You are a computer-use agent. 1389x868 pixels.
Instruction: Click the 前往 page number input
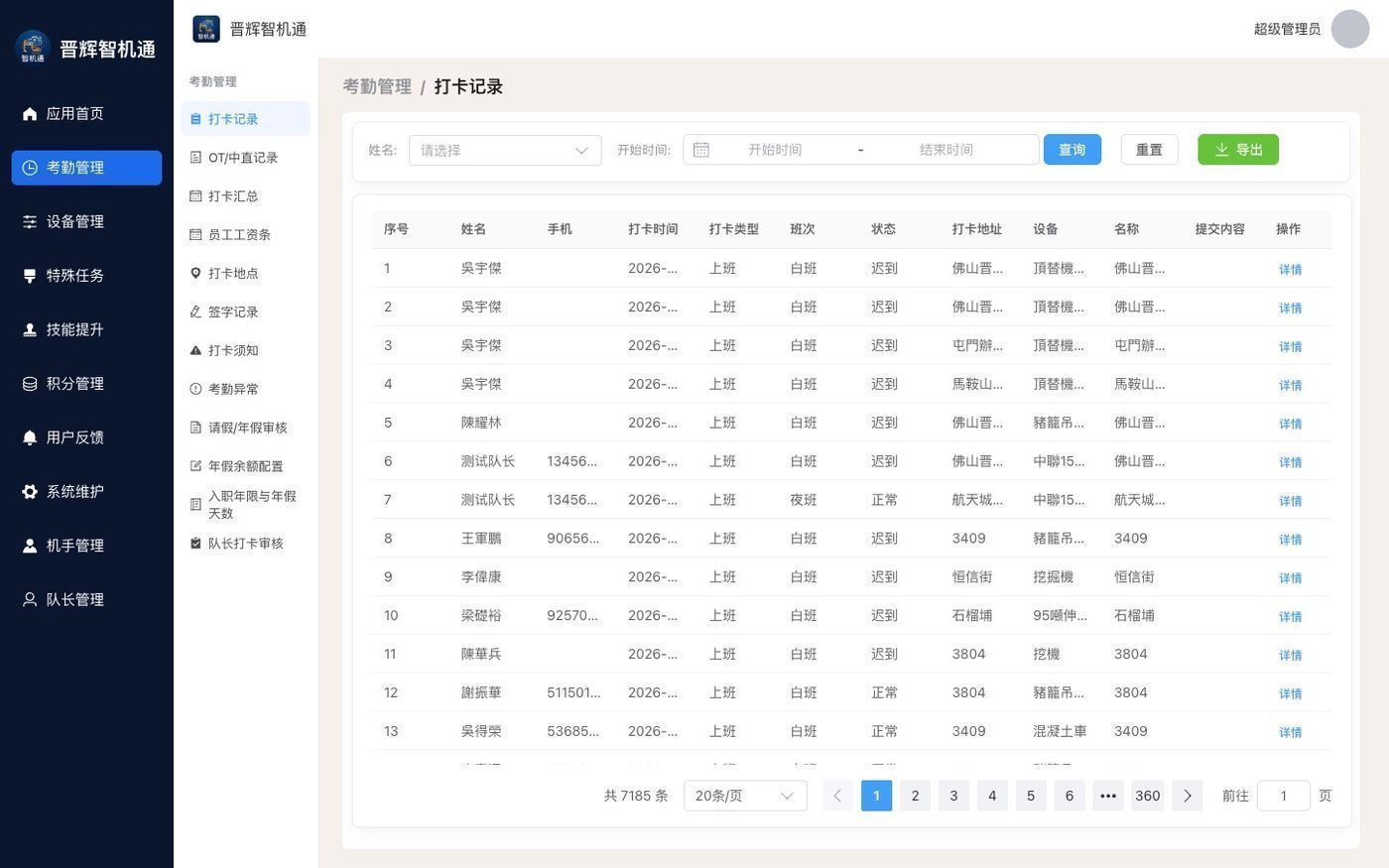(1284, 796)
